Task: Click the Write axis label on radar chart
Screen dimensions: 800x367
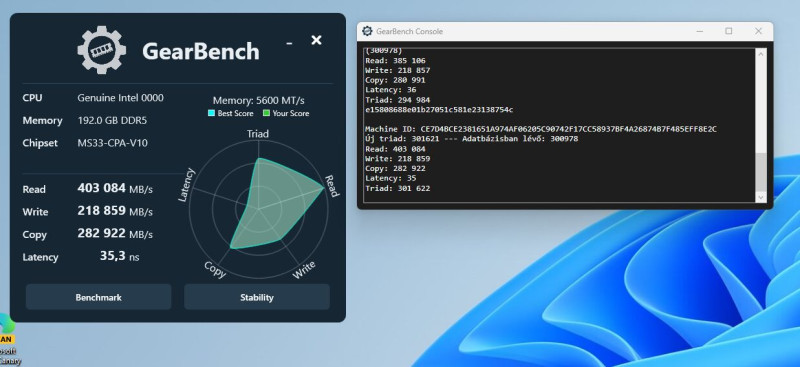Action: (304, 270)
